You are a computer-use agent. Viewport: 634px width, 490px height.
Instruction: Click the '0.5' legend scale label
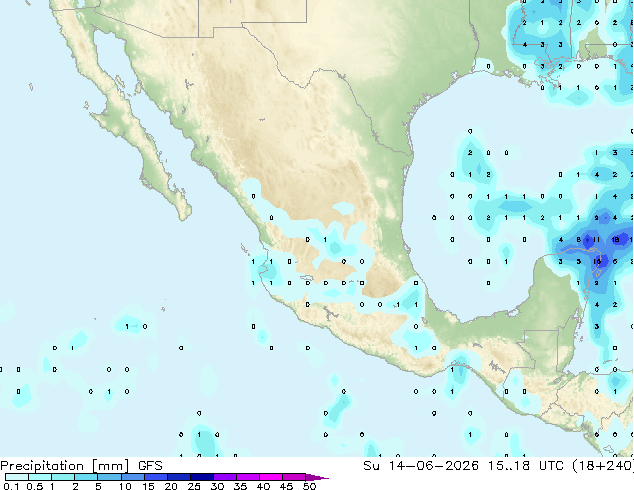(x=35, y=486)
